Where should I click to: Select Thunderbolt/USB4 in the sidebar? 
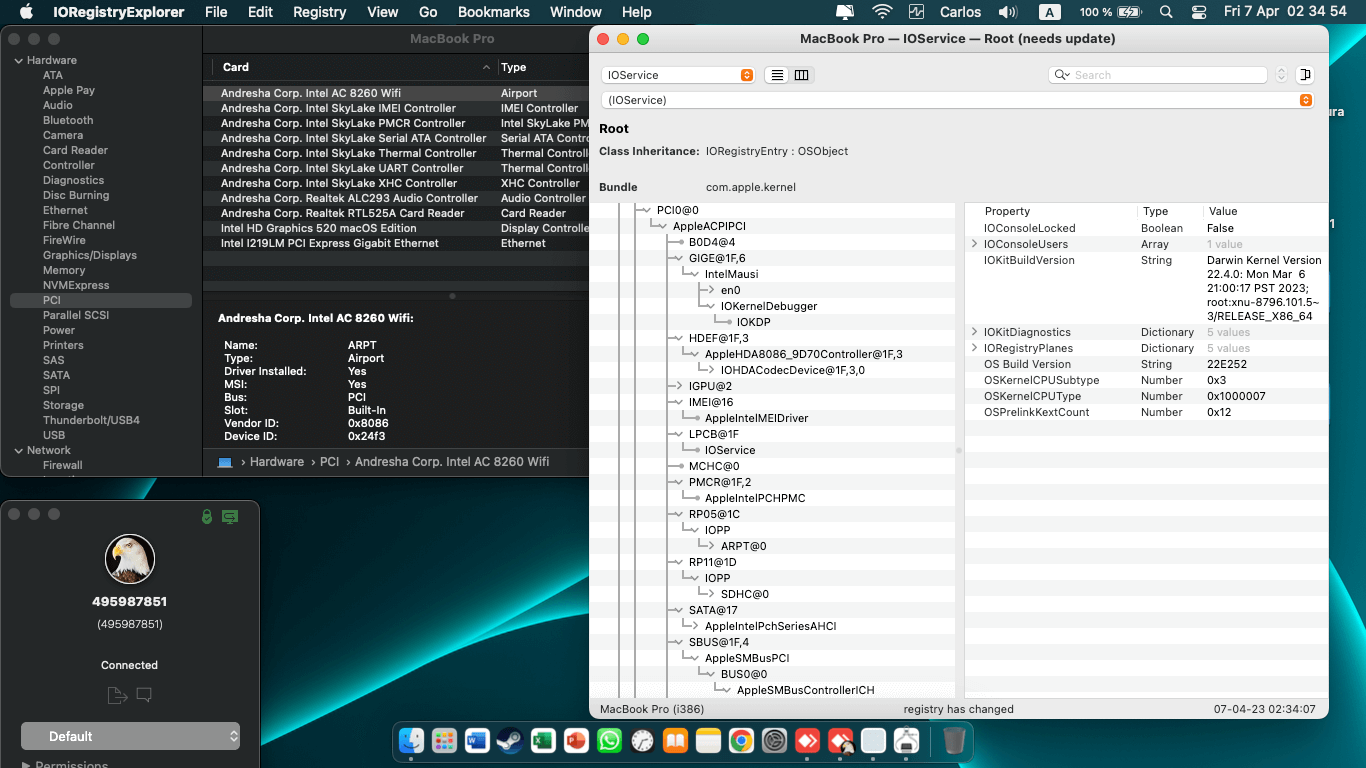(x=91, y=421)
